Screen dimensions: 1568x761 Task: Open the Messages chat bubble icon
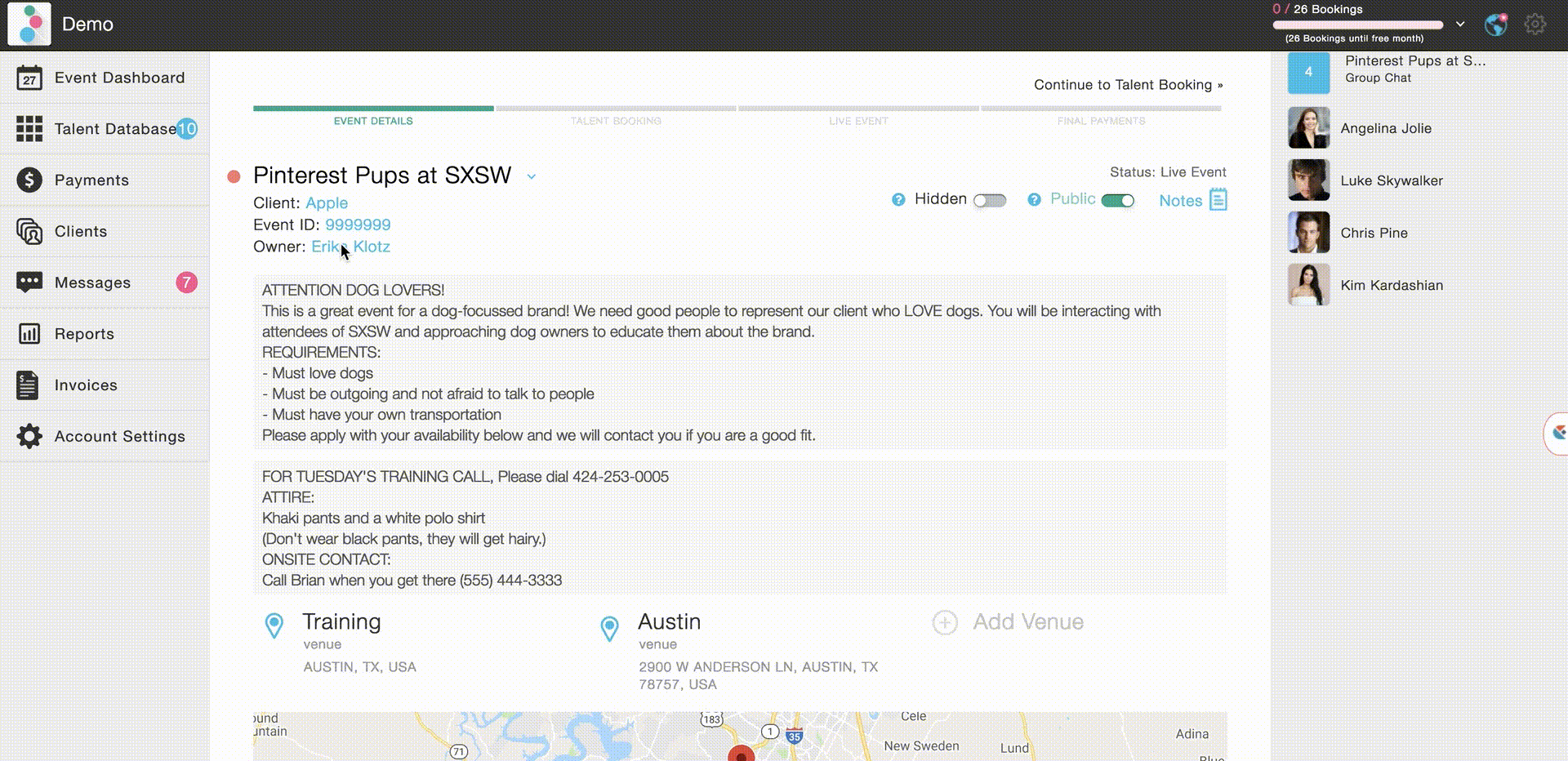[x=29, y=283]
